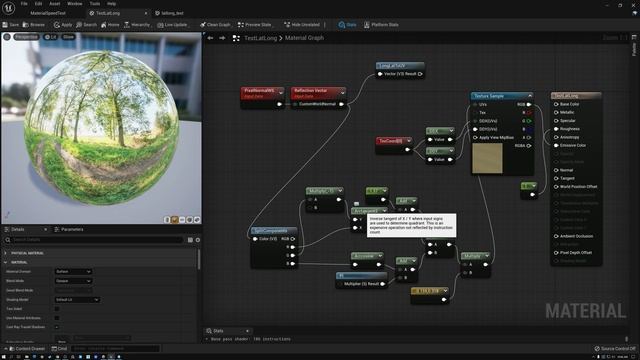Collapse the Arccosine node

380,256
